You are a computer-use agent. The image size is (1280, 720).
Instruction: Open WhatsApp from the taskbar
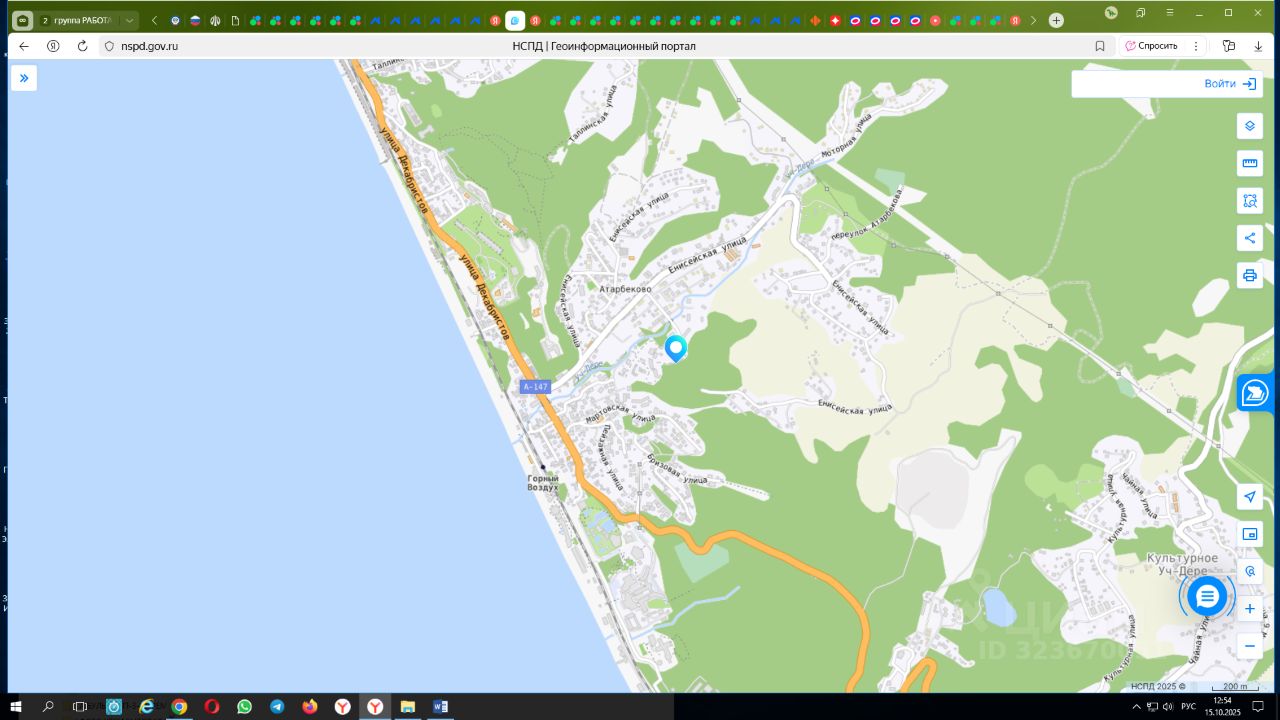[245, 707]
